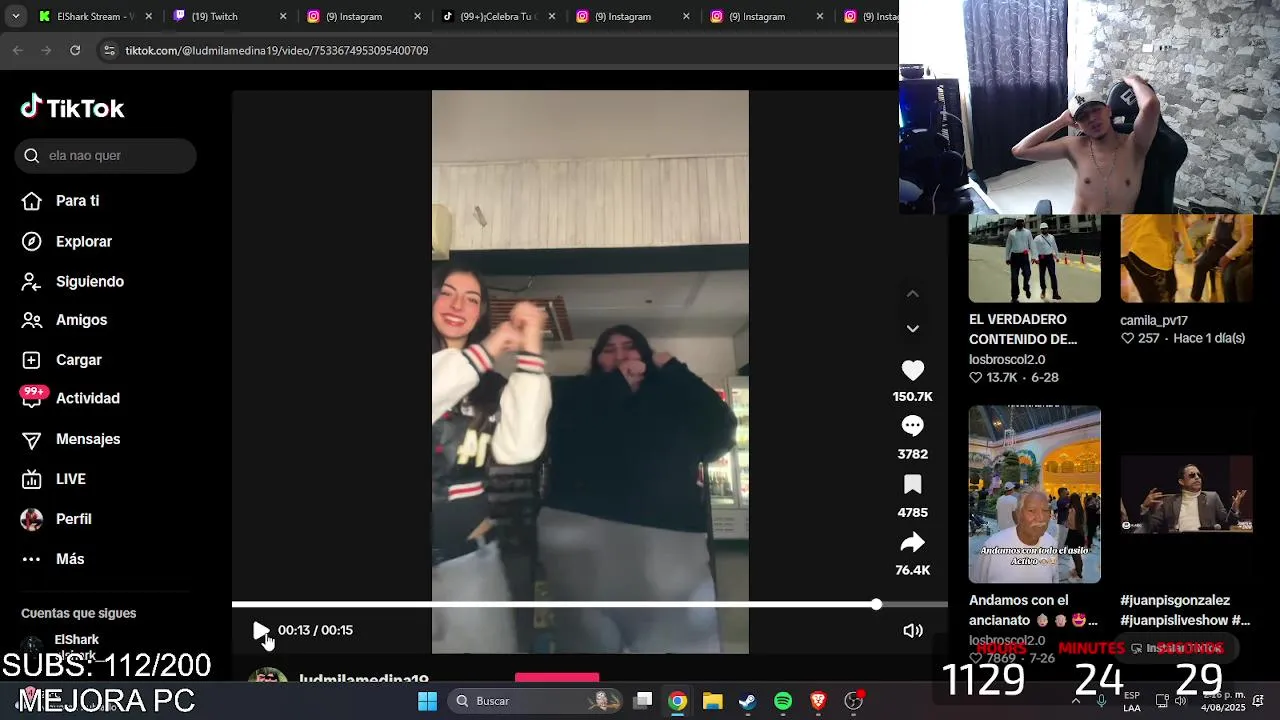Open the Amigos section
Viewport: 1280px width, 720px height.
(x=66, y=320)
